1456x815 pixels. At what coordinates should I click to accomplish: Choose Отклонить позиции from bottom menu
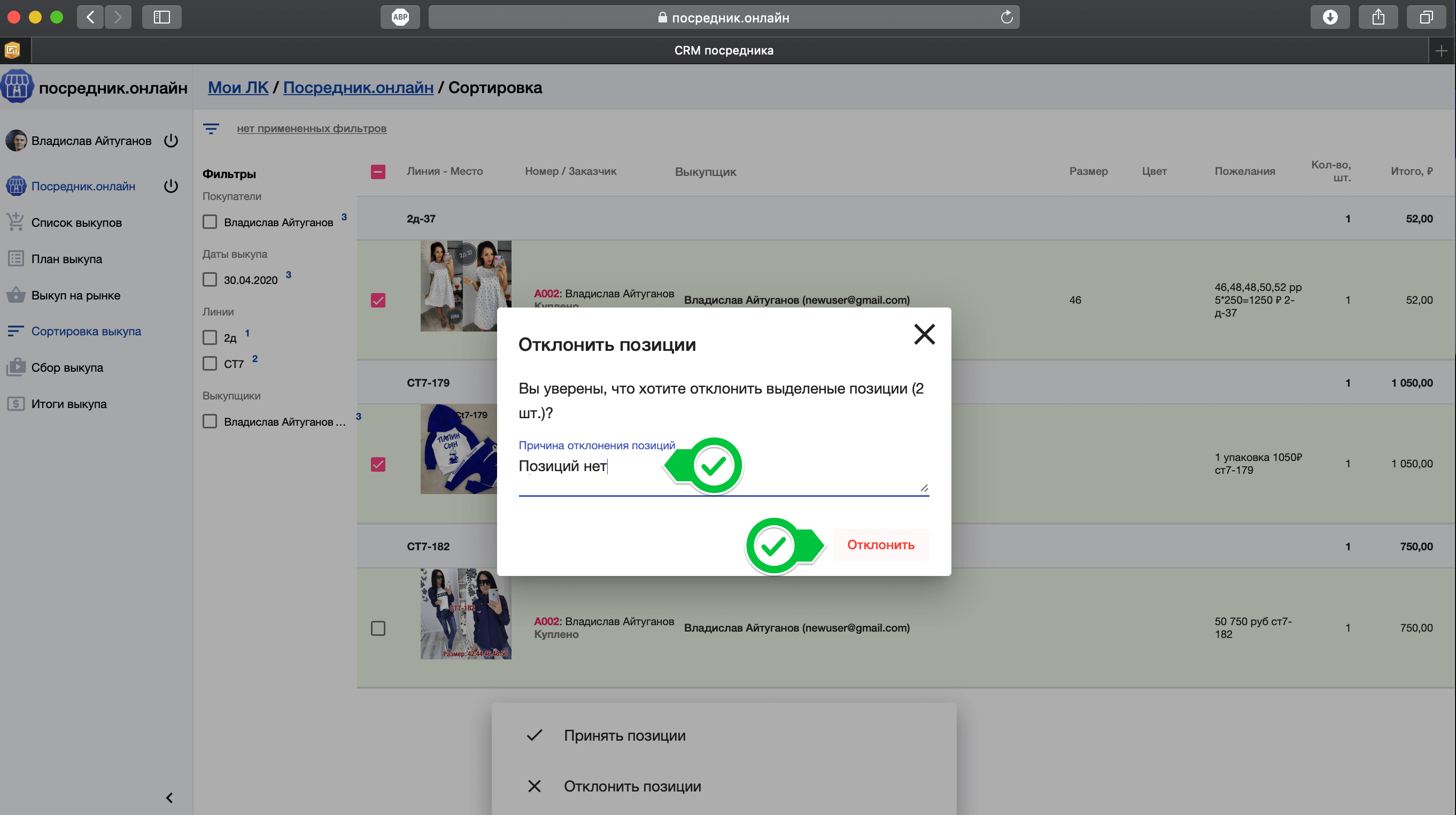point(632,786)
